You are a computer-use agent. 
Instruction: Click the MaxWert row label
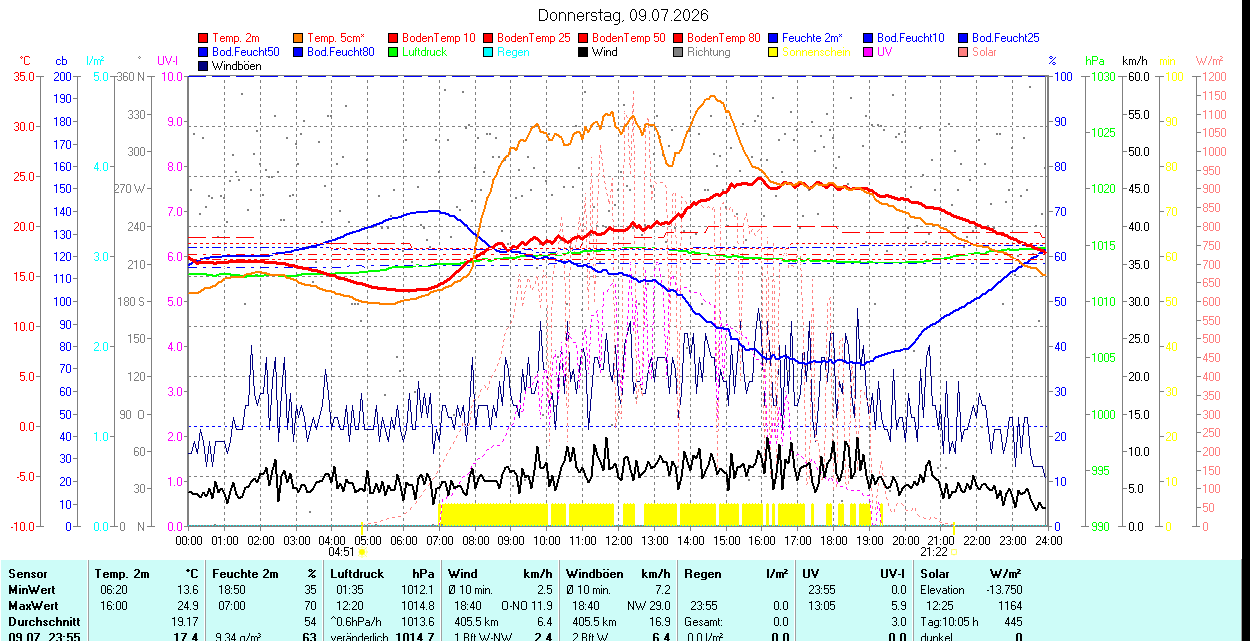32,606
